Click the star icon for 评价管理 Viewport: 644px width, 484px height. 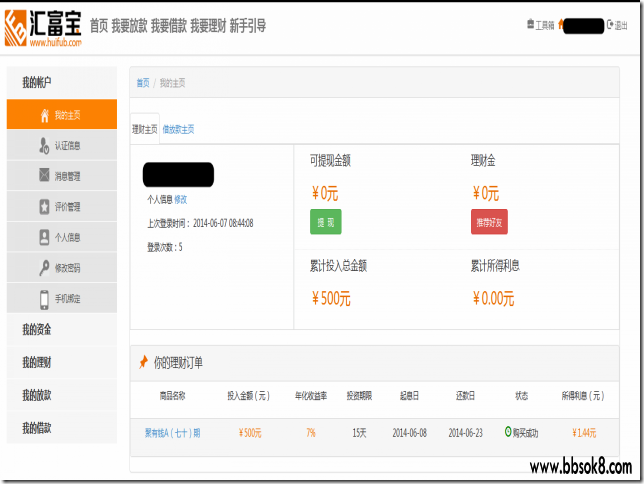point(44,207)
